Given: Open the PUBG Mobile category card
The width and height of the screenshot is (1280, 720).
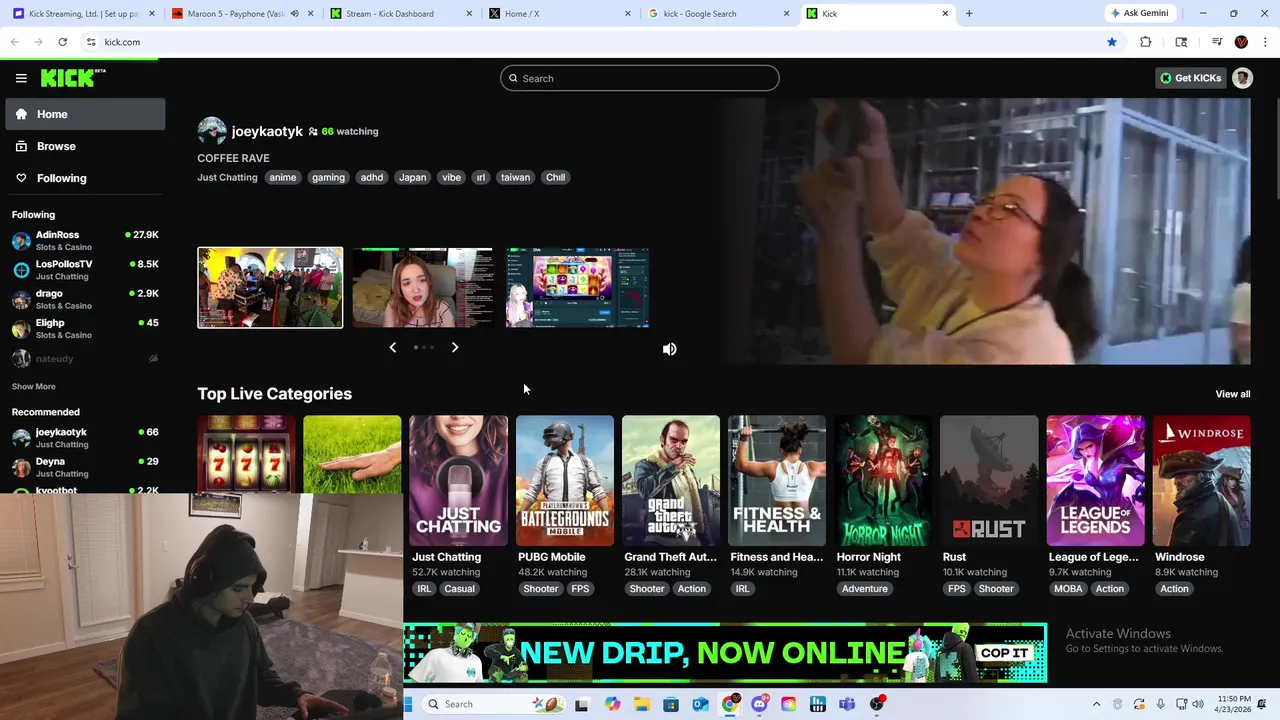Looking at the screenshot, I should tap(565, 481).
